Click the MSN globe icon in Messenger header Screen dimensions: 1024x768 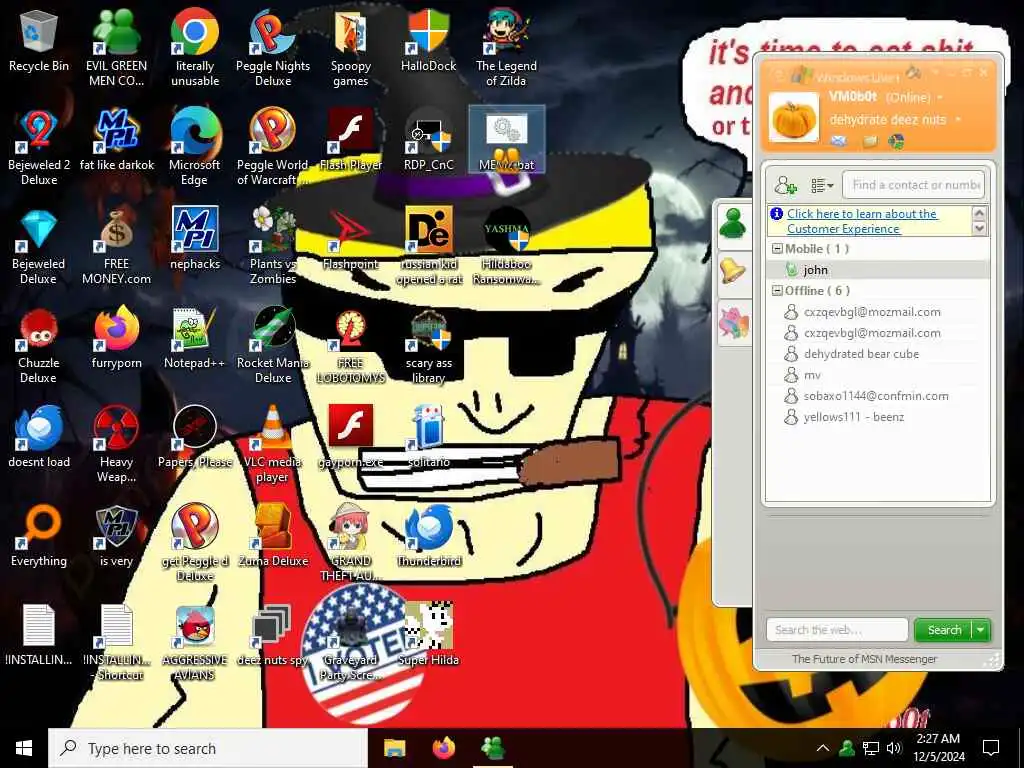(897, 140)
